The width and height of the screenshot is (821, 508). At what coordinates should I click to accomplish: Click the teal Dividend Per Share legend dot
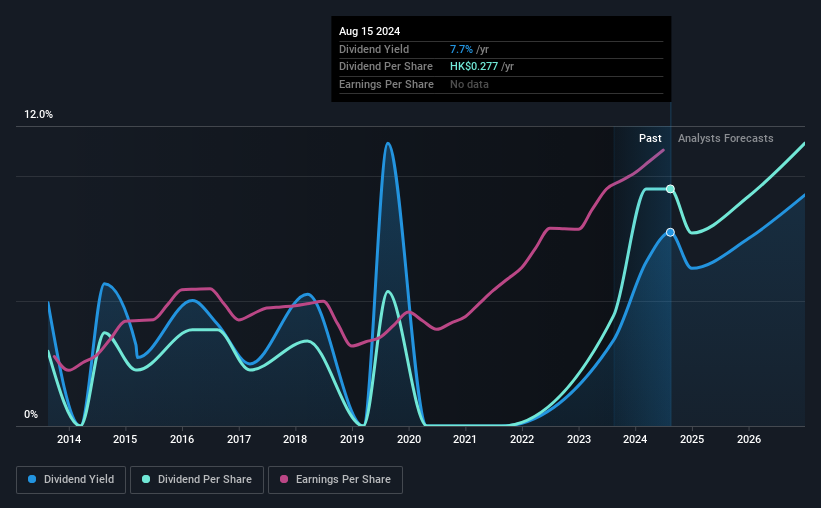pos(146,479)
